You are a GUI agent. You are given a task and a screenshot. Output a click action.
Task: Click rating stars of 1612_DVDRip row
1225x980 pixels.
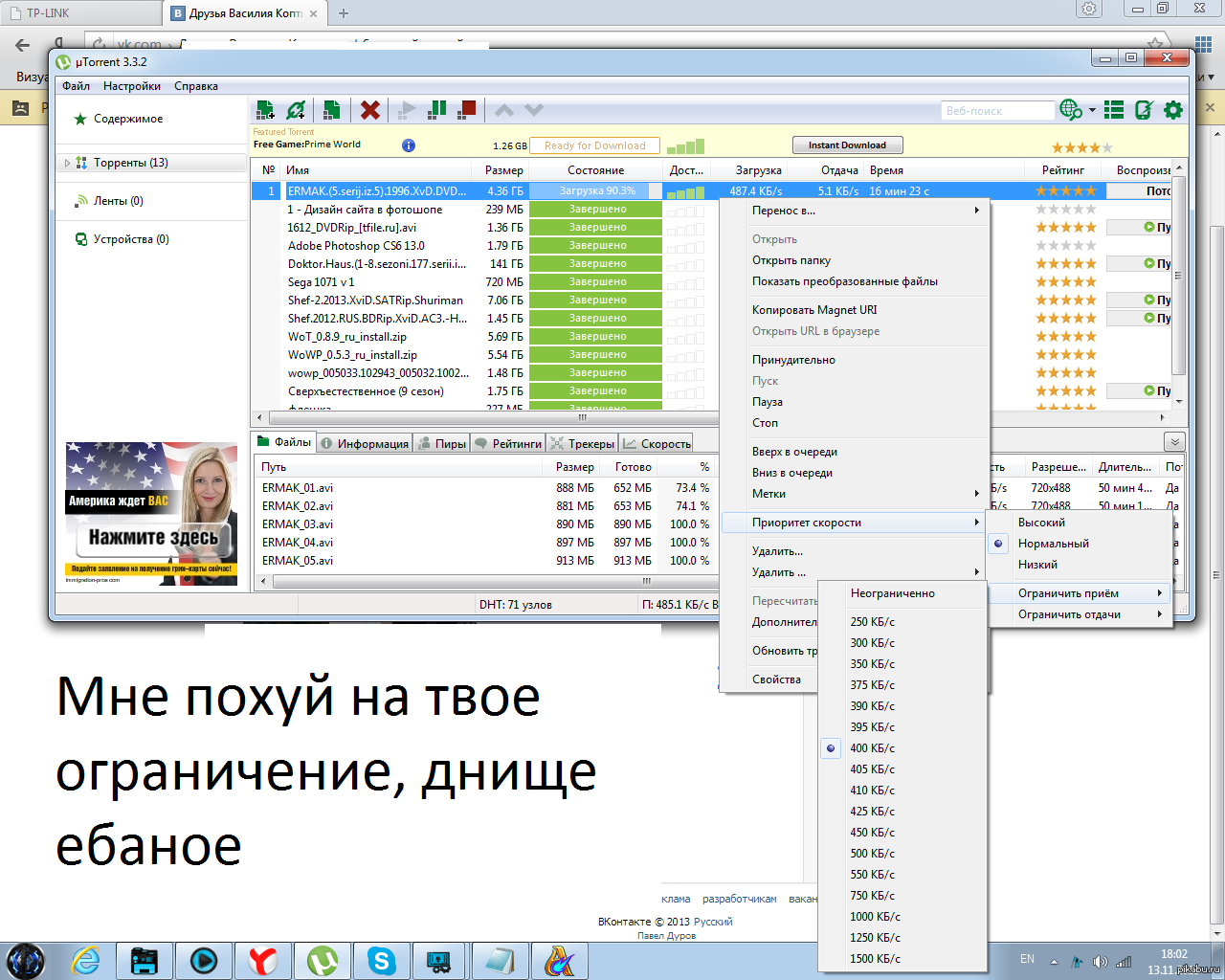point(1065,228)
